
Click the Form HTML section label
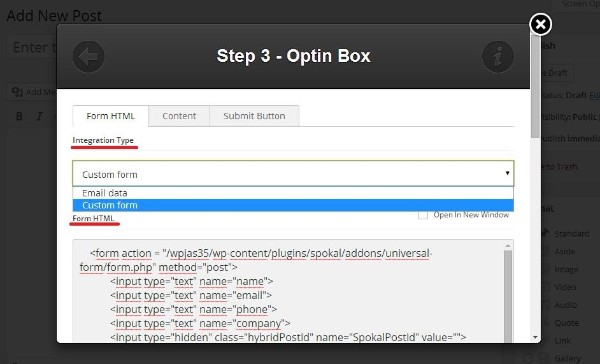point(93,218)
